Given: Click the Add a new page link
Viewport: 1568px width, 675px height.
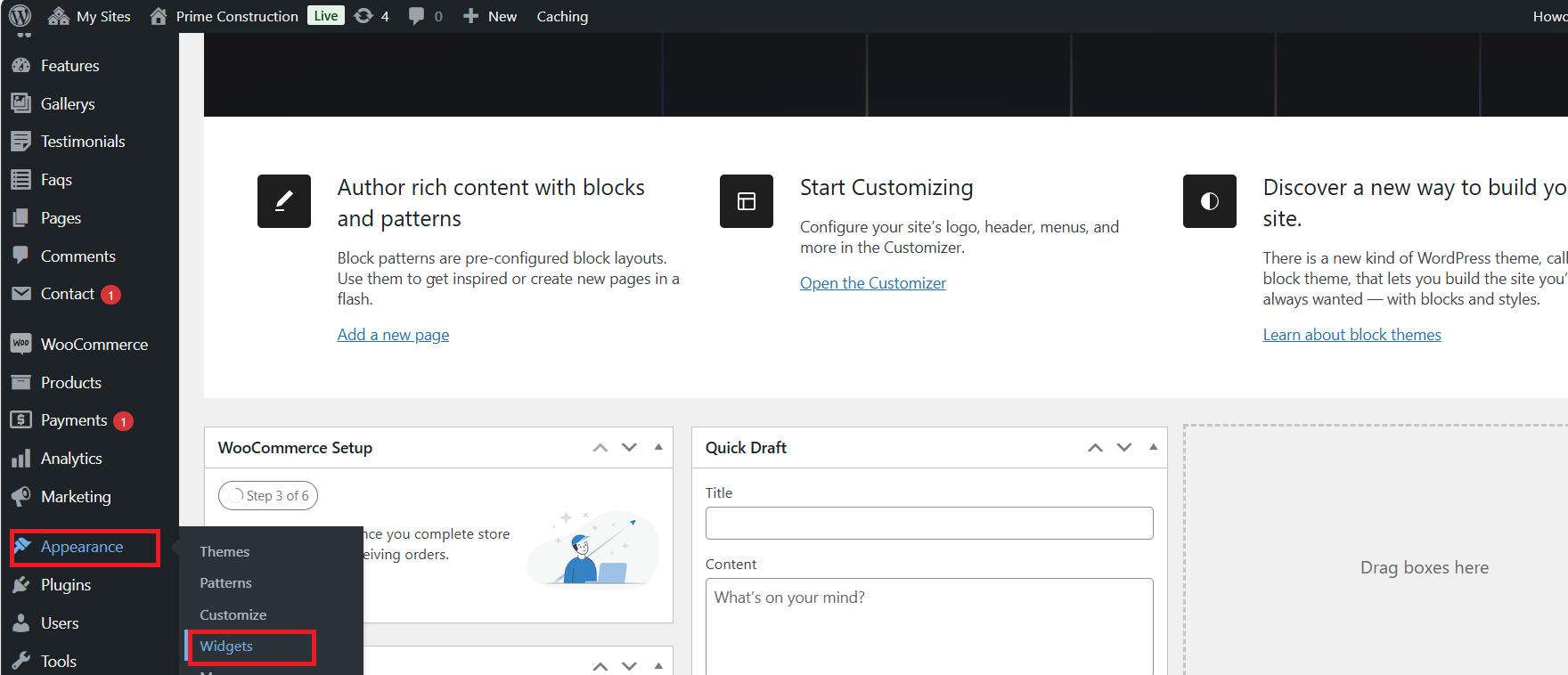Looking at the screenshot, I should point(393,335).
